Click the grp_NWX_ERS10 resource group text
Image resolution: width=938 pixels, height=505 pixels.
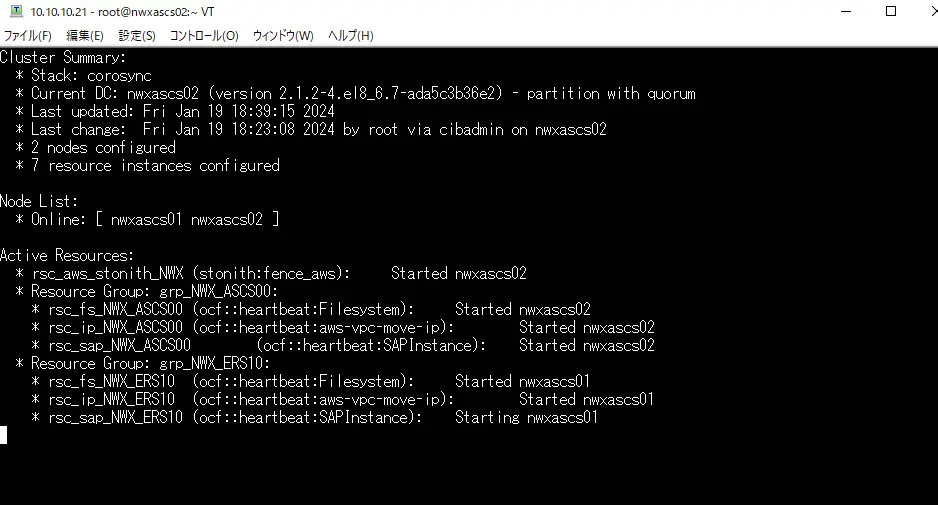tap(214, 363)
